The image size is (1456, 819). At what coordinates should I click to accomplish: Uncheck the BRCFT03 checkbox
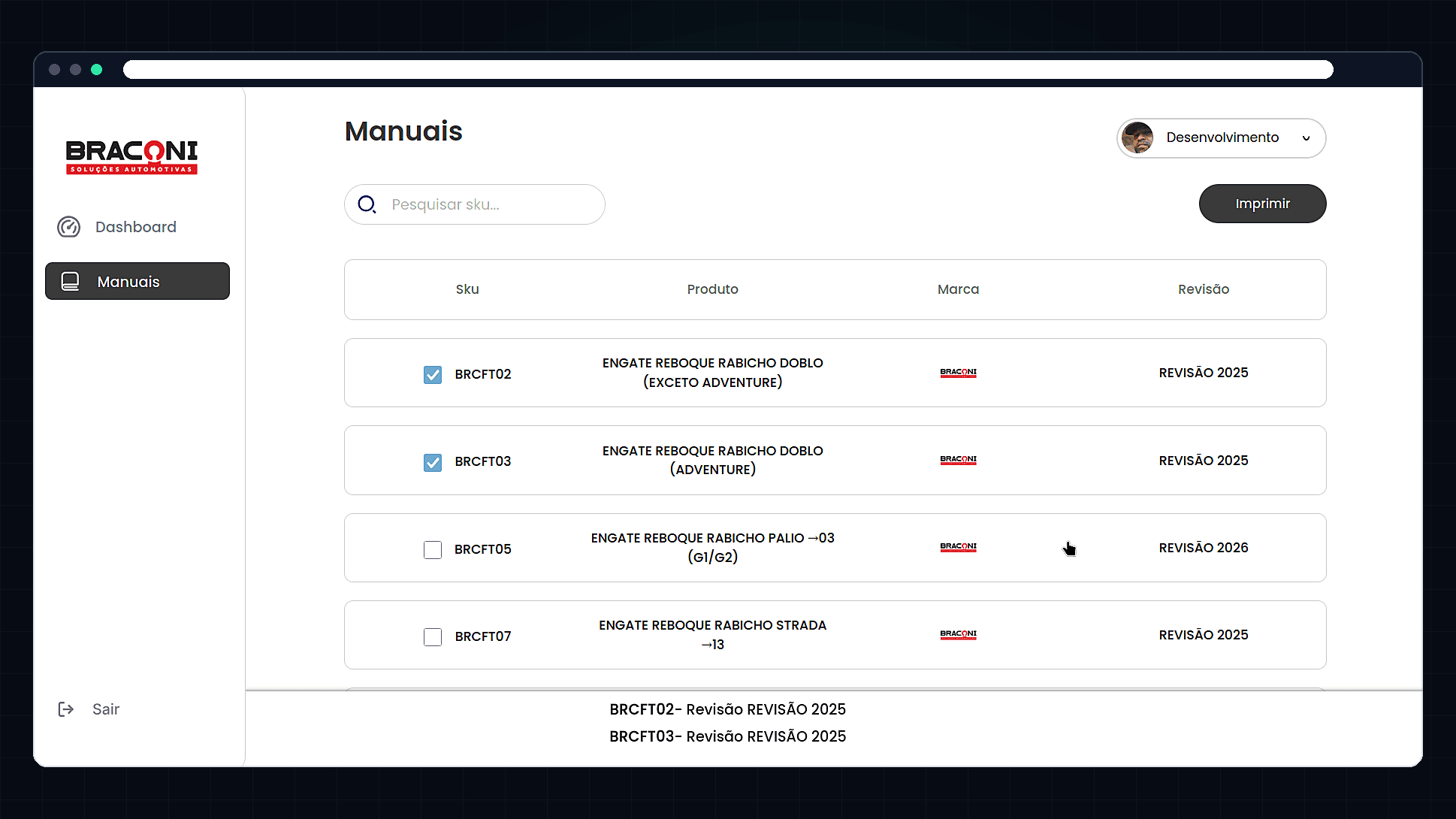(433, 462)
